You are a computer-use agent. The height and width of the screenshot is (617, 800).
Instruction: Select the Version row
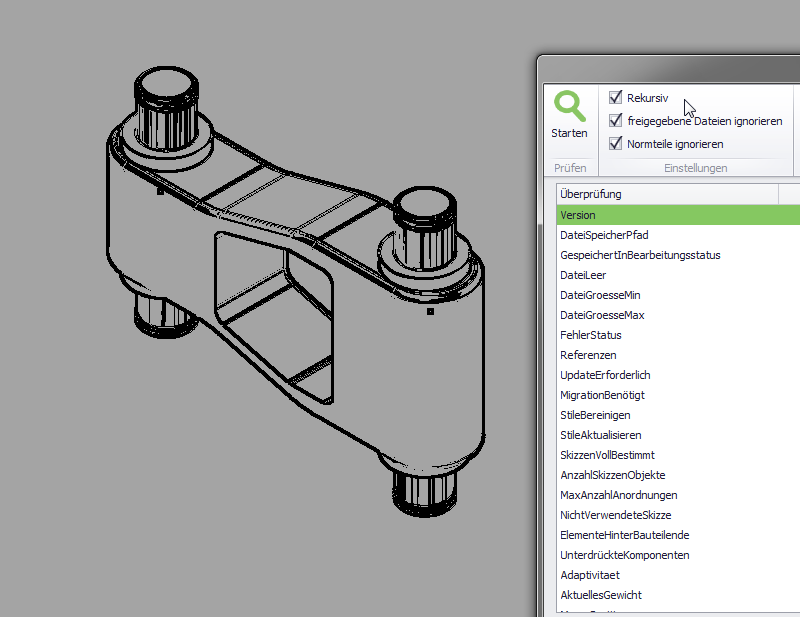click(678, 215)
